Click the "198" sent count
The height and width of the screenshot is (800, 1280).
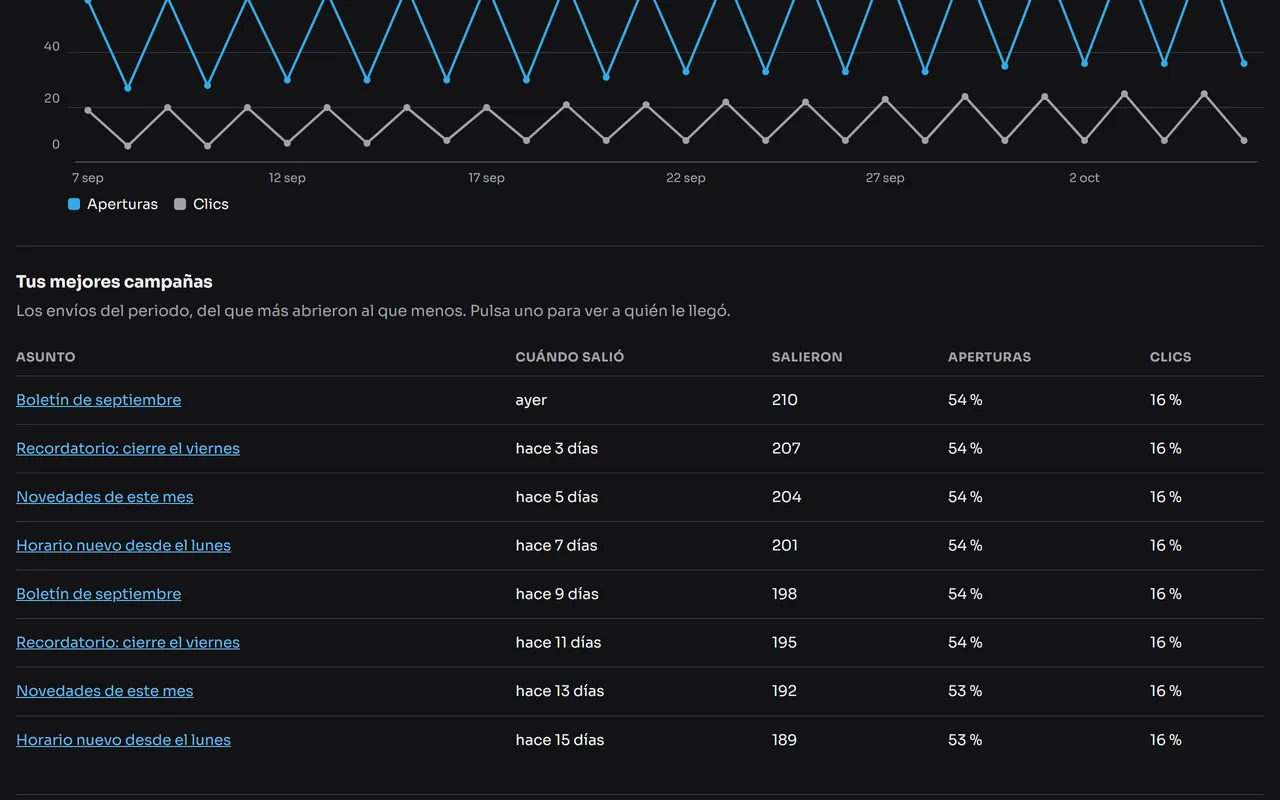(785, 594)
